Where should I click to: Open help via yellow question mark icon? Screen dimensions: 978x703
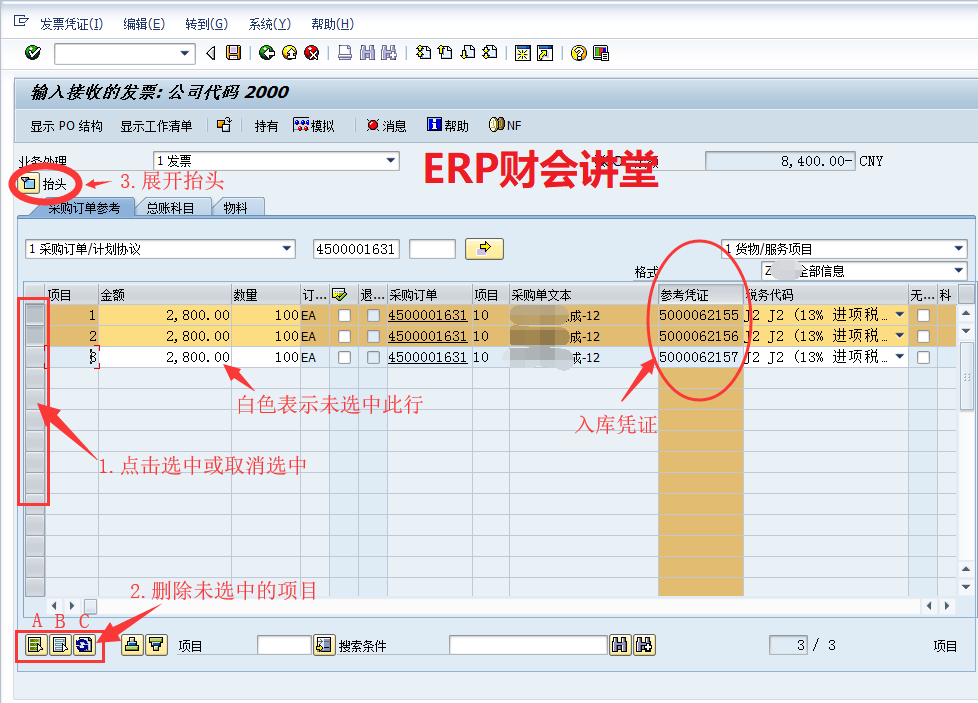(x=578, y=53)
